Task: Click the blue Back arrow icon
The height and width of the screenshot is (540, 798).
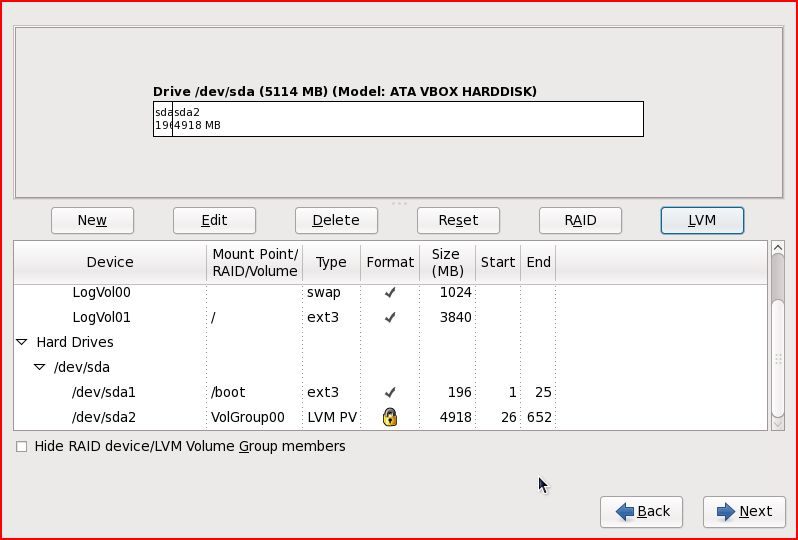Action: coord(626,512)
